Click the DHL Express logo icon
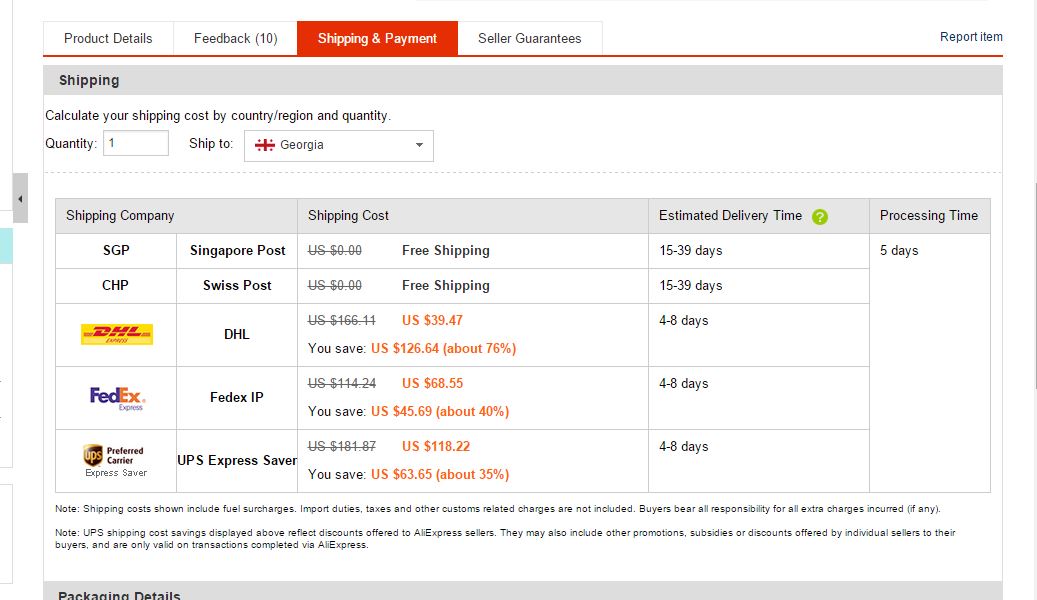 click(x=116, y=334)
